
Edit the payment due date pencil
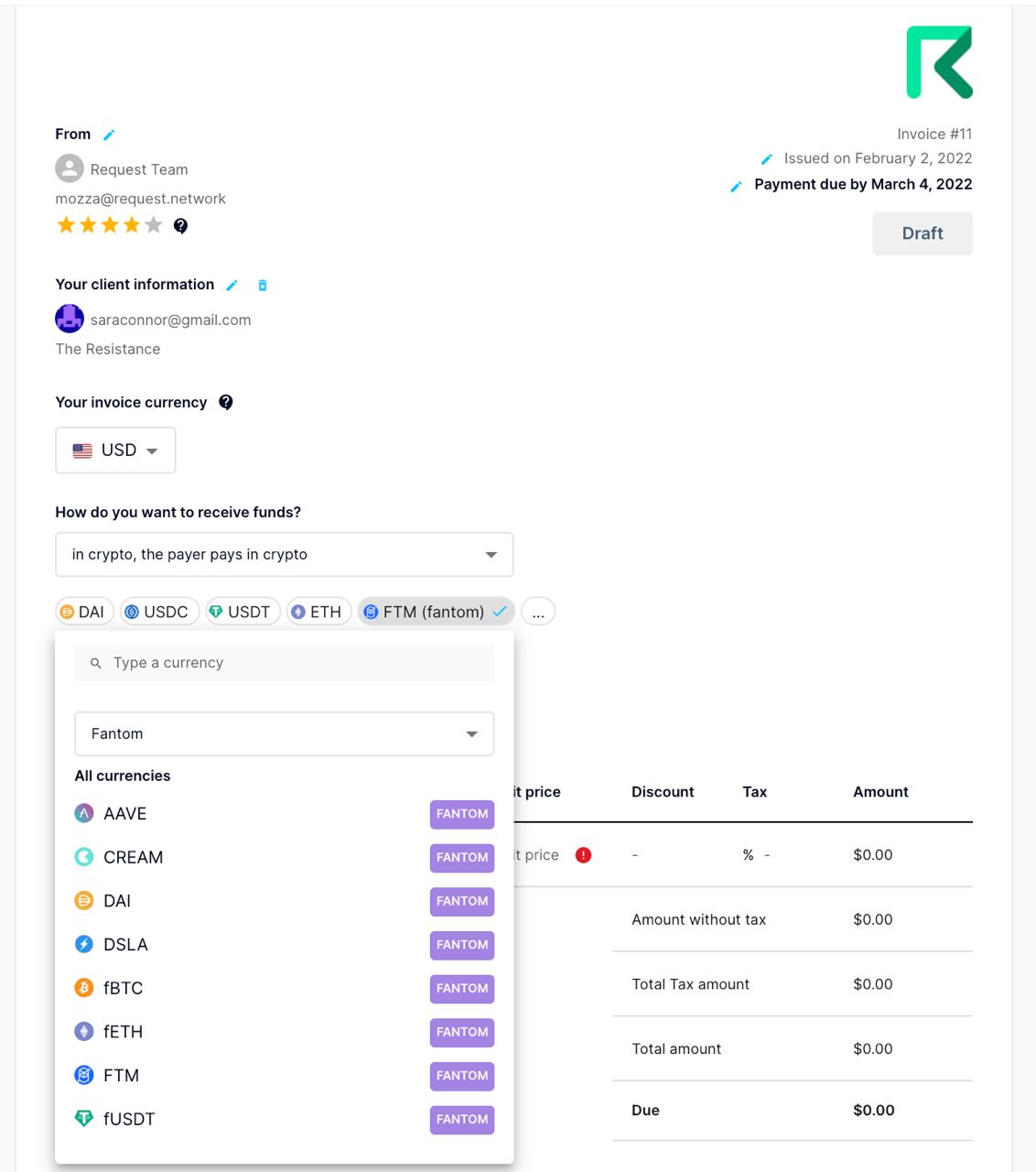click(x=736, y=186)
